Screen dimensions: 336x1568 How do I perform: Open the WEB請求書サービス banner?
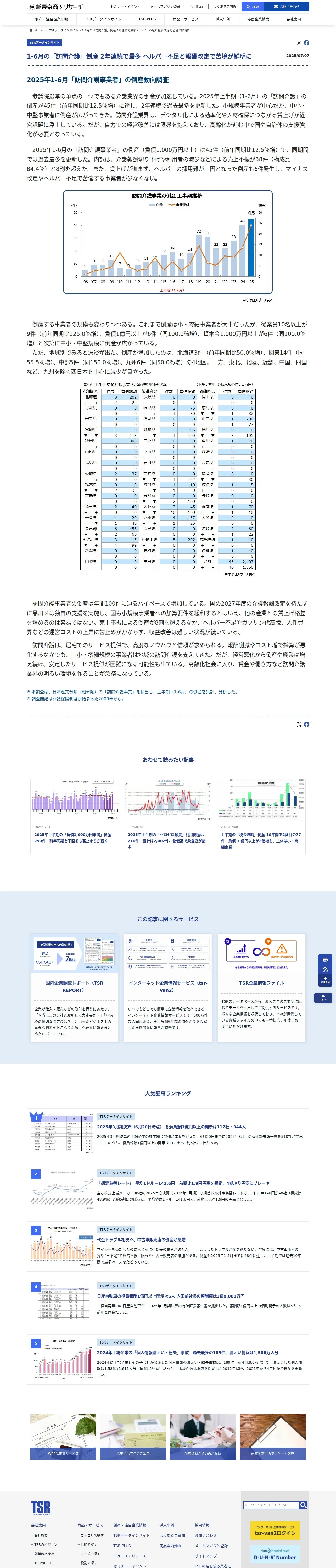pos(63,1437)
